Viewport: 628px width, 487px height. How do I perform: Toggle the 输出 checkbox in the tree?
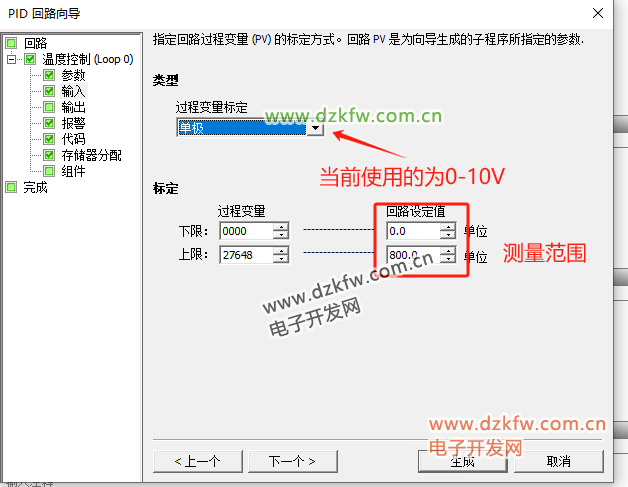(49, 107)
